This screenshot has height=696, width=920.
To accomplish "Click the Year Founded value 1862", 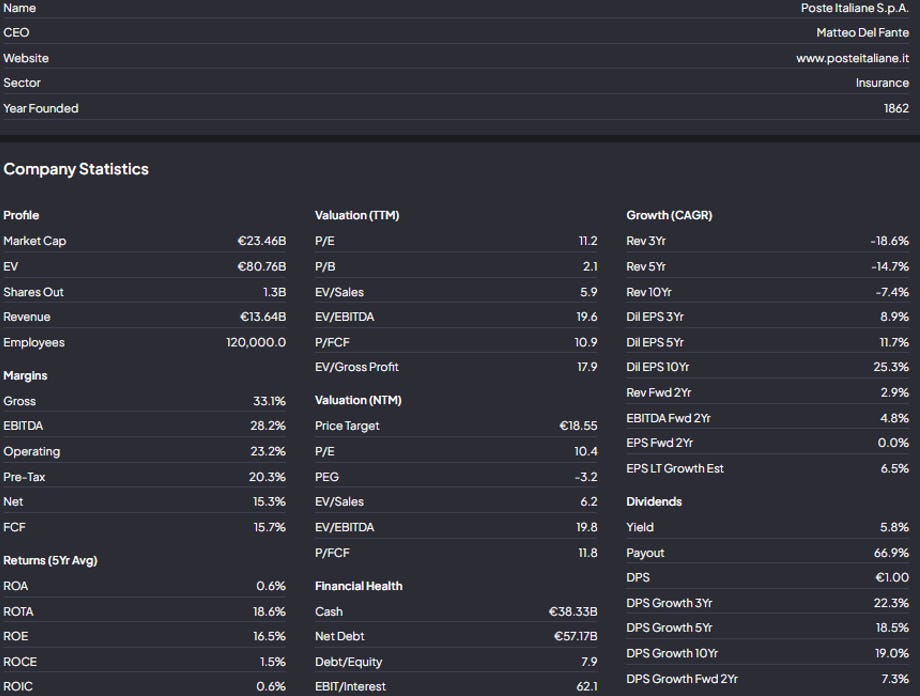I will [896, 108].
